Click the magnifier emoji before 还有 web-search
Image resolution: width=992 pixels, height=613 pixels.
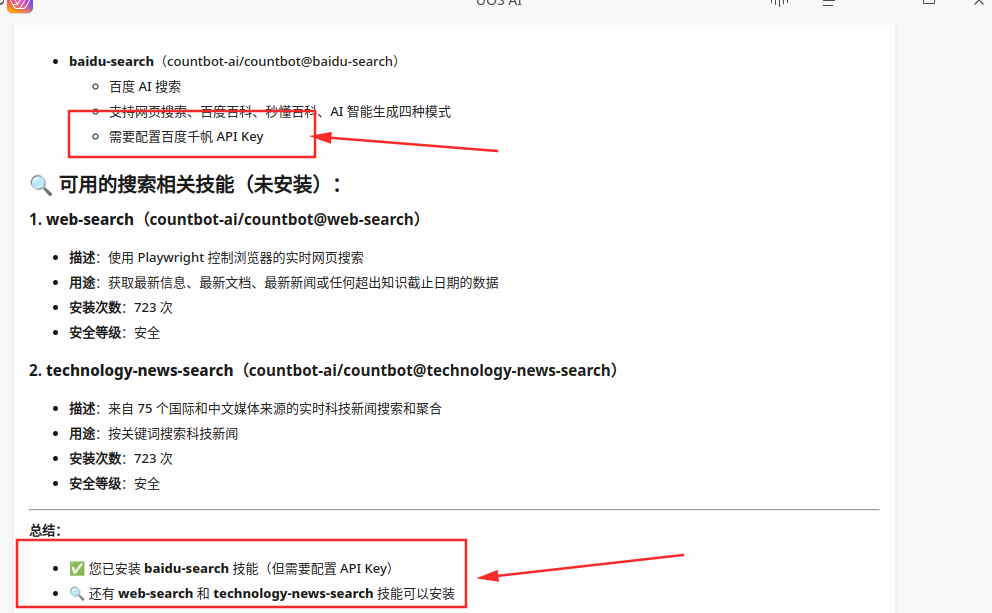(77, 593)
